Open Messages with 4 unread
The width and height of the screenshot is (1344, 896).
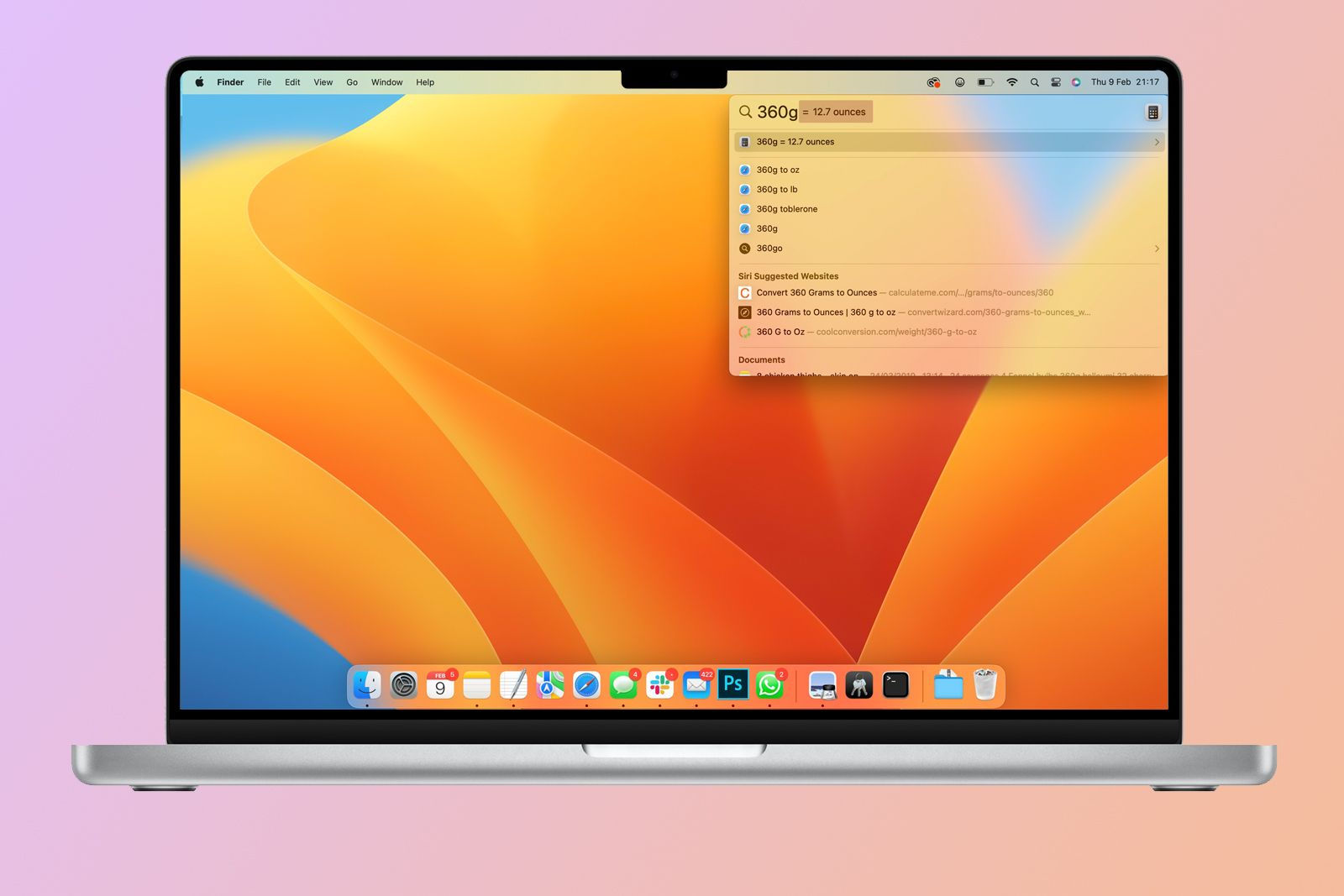click(x=623, y=685)
